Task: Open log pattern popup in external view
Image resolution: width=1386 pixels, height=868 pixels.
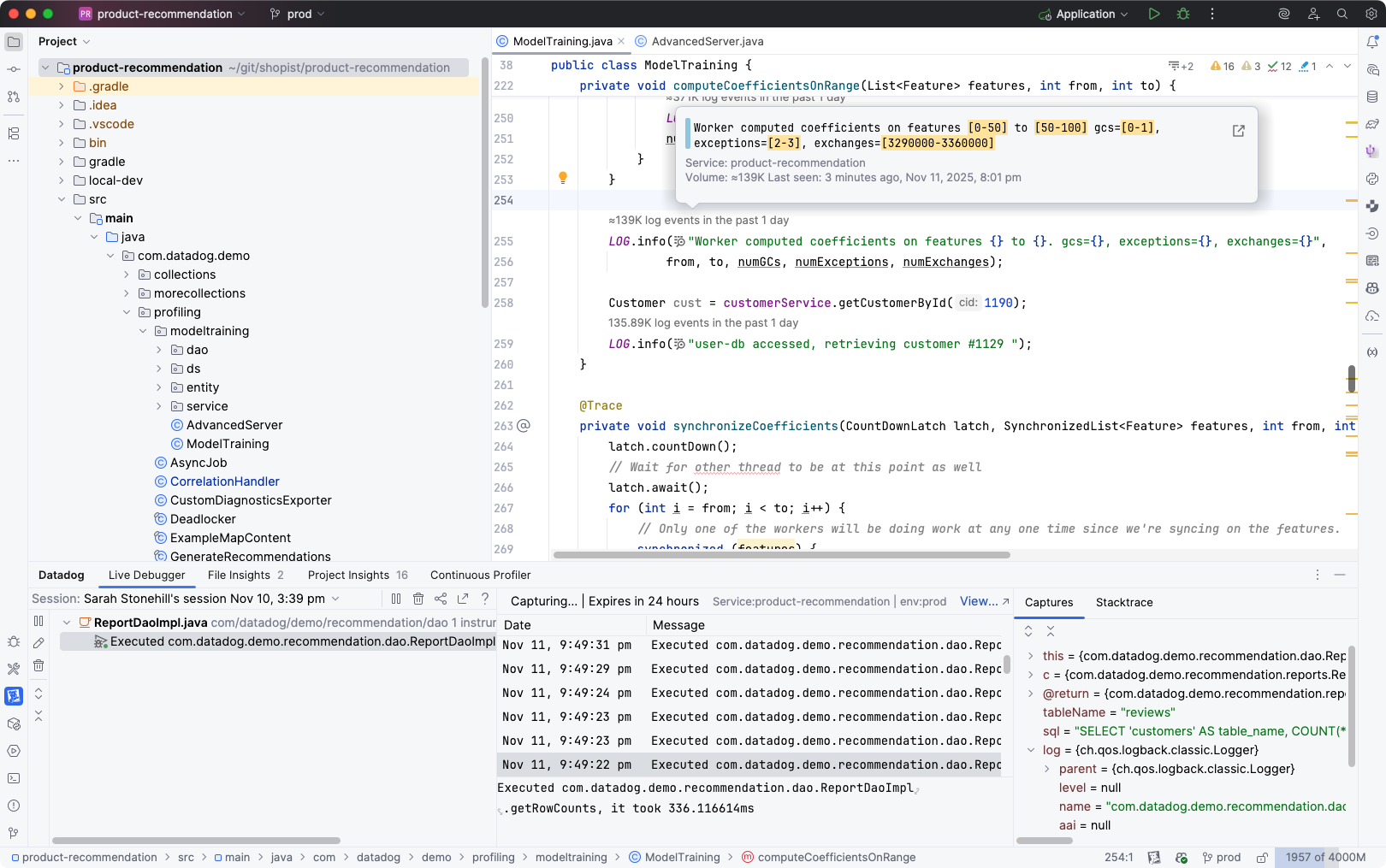Action: [1238, 131]
